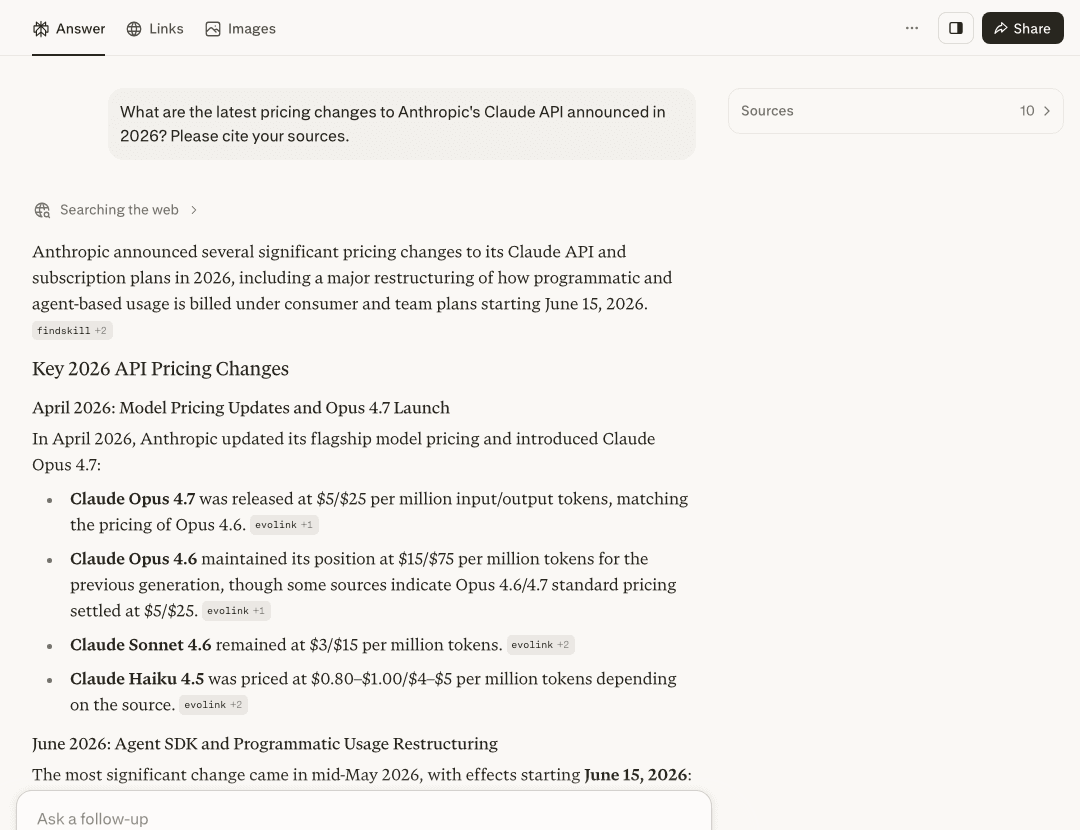The width and height of the screenshot is (1080, 830).
Task: Open the three-dots more options menu
Action: [912, 28]
